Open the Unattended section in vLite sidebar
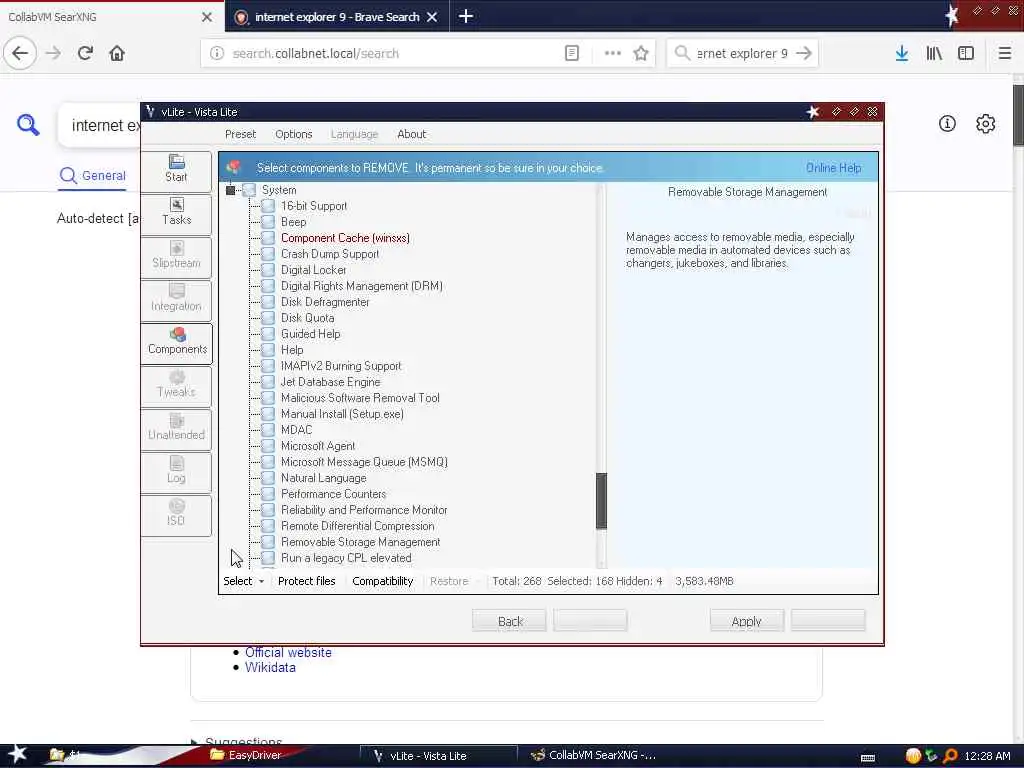Image resolution: width=1024 pixels, height=768 pixels. click(x=176, y=428)
